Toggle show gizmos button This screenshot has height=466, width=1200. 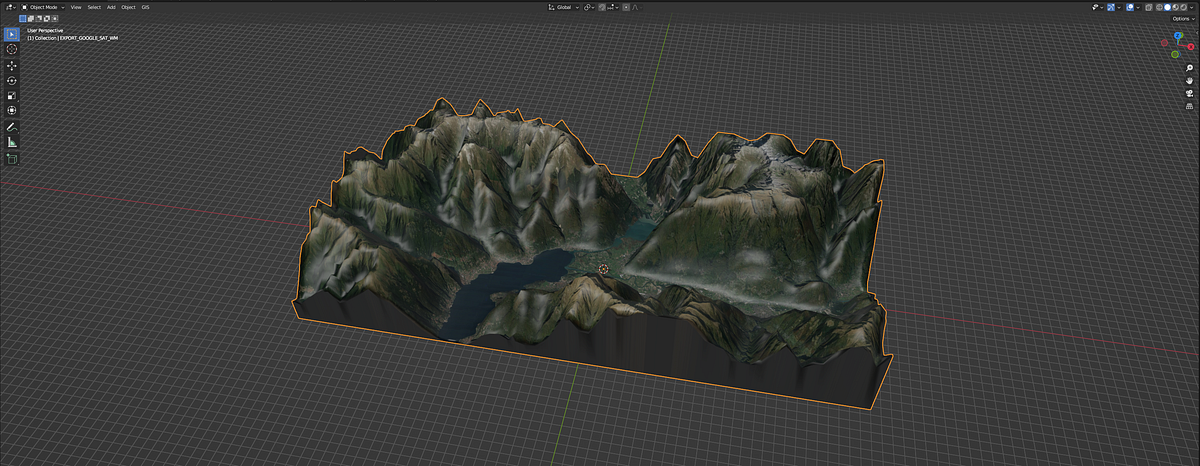click(1111, 7)
